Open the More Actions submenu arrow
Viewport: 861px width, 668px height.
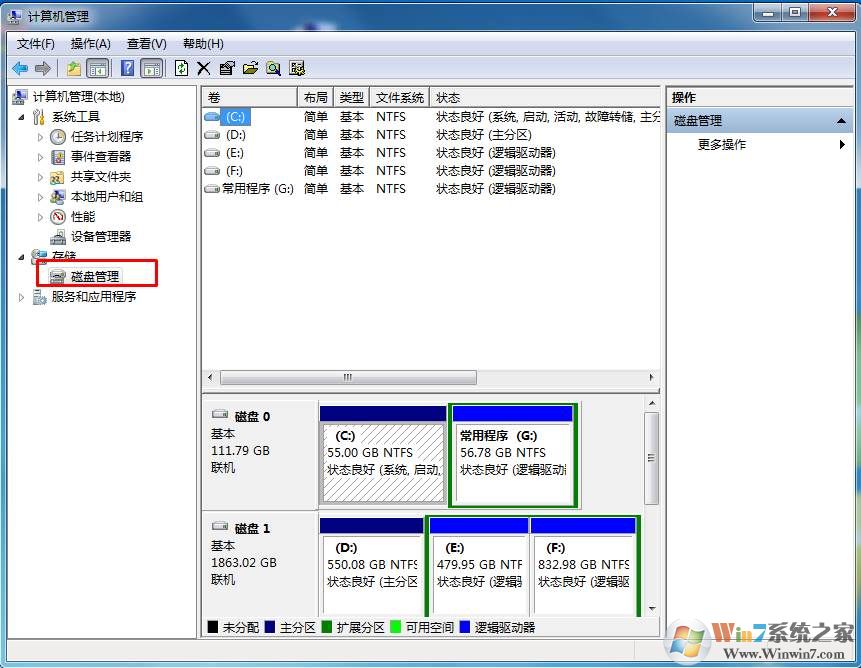click(x=842, y=145)
